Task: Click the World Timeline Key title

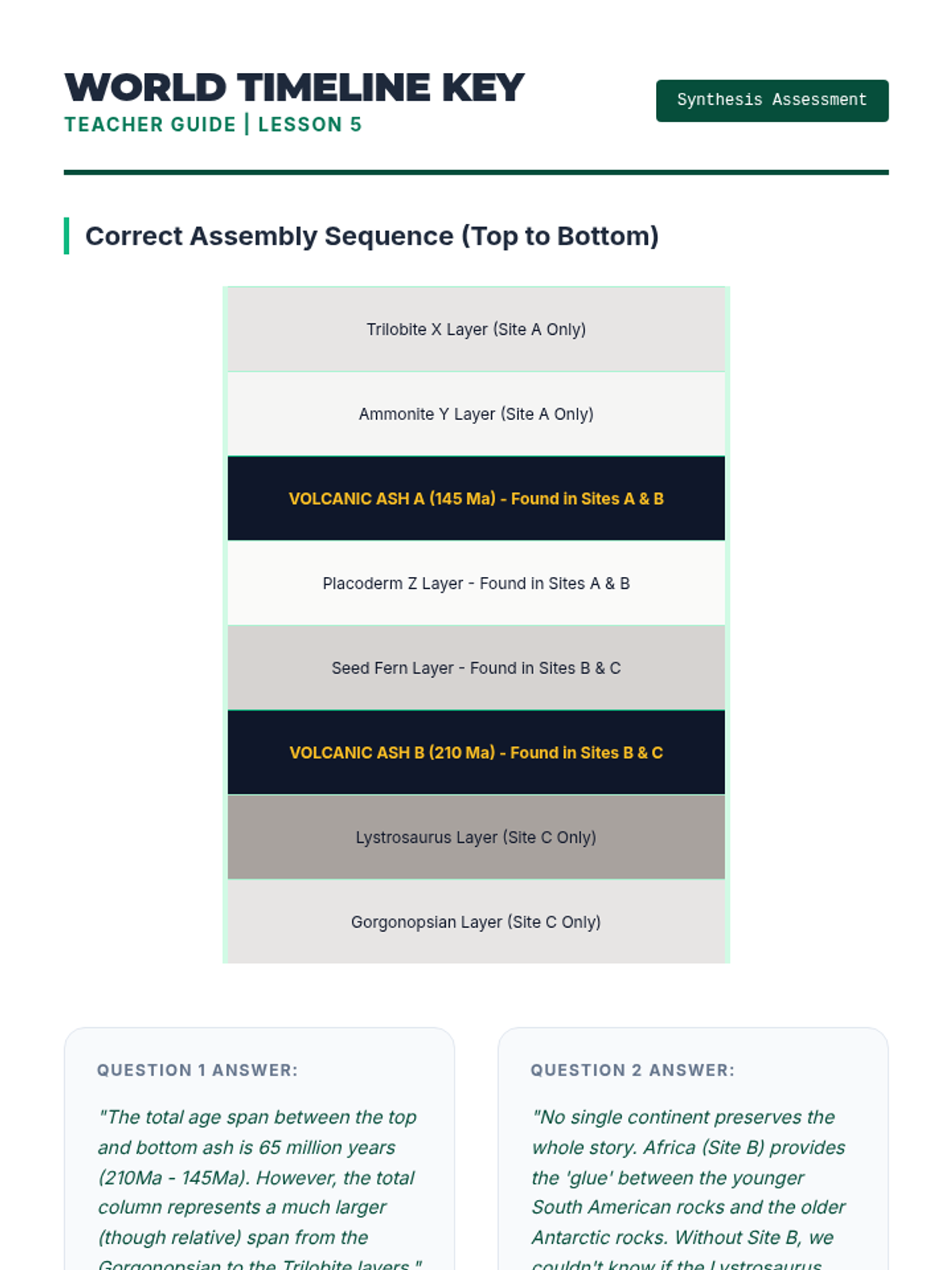Action: pos(294,87)
